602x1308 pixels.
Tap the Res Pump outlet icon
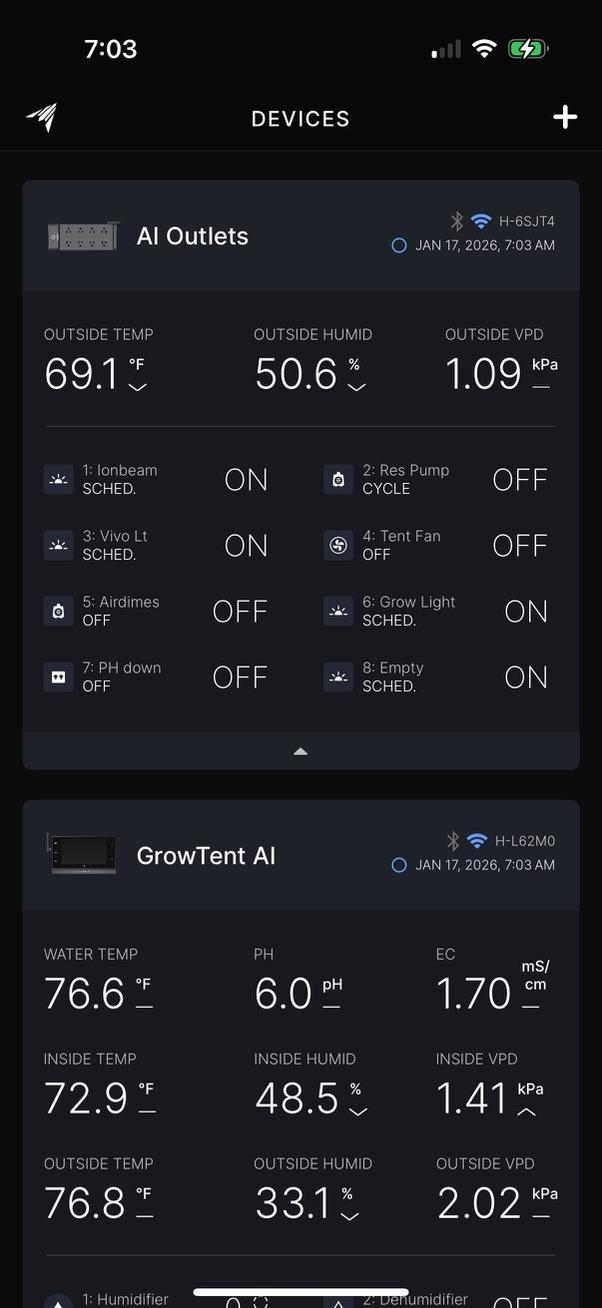point(338,479)
